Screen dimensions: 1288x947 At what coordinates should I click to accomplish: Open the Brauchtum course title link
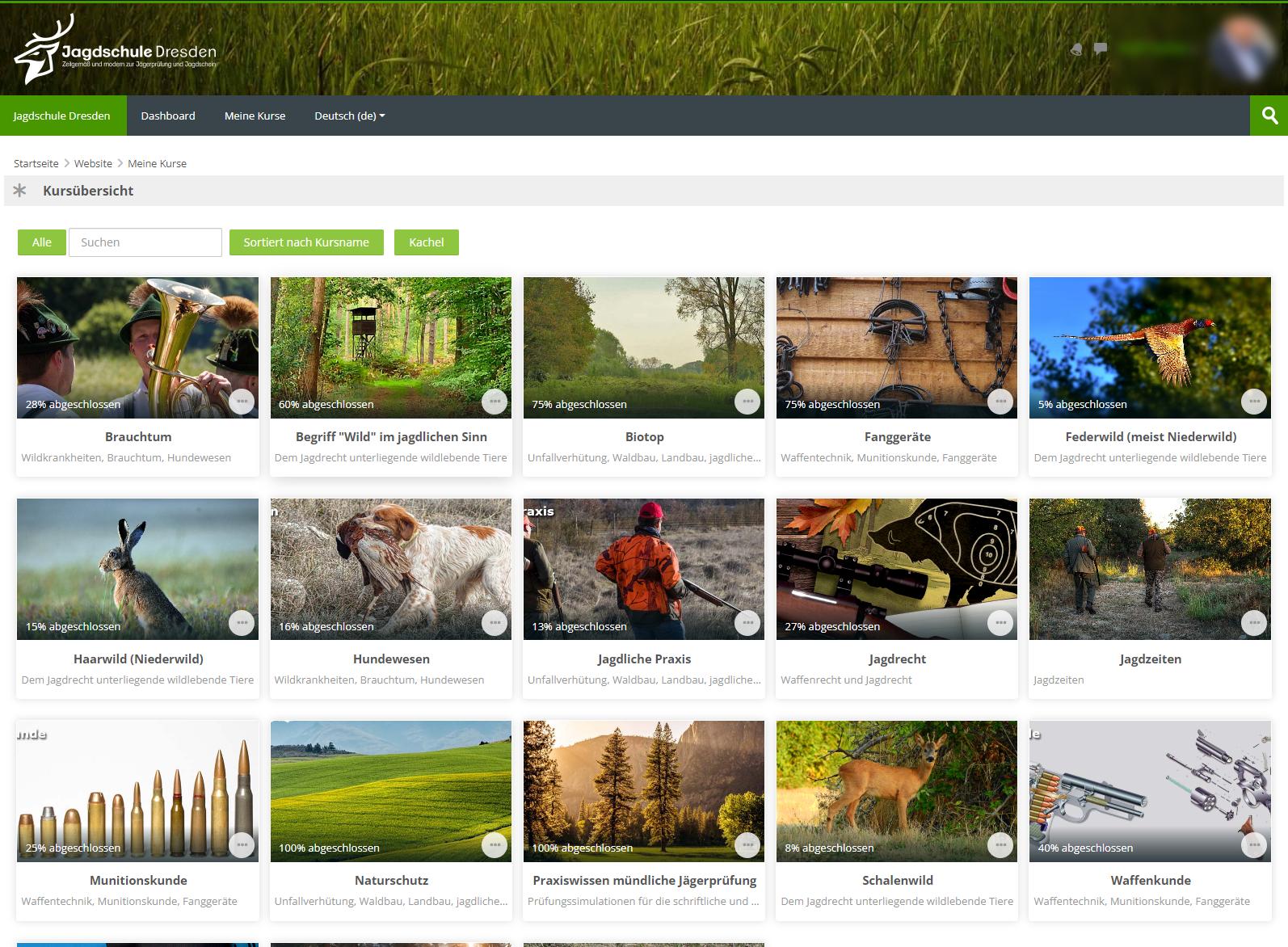point(138,437)
